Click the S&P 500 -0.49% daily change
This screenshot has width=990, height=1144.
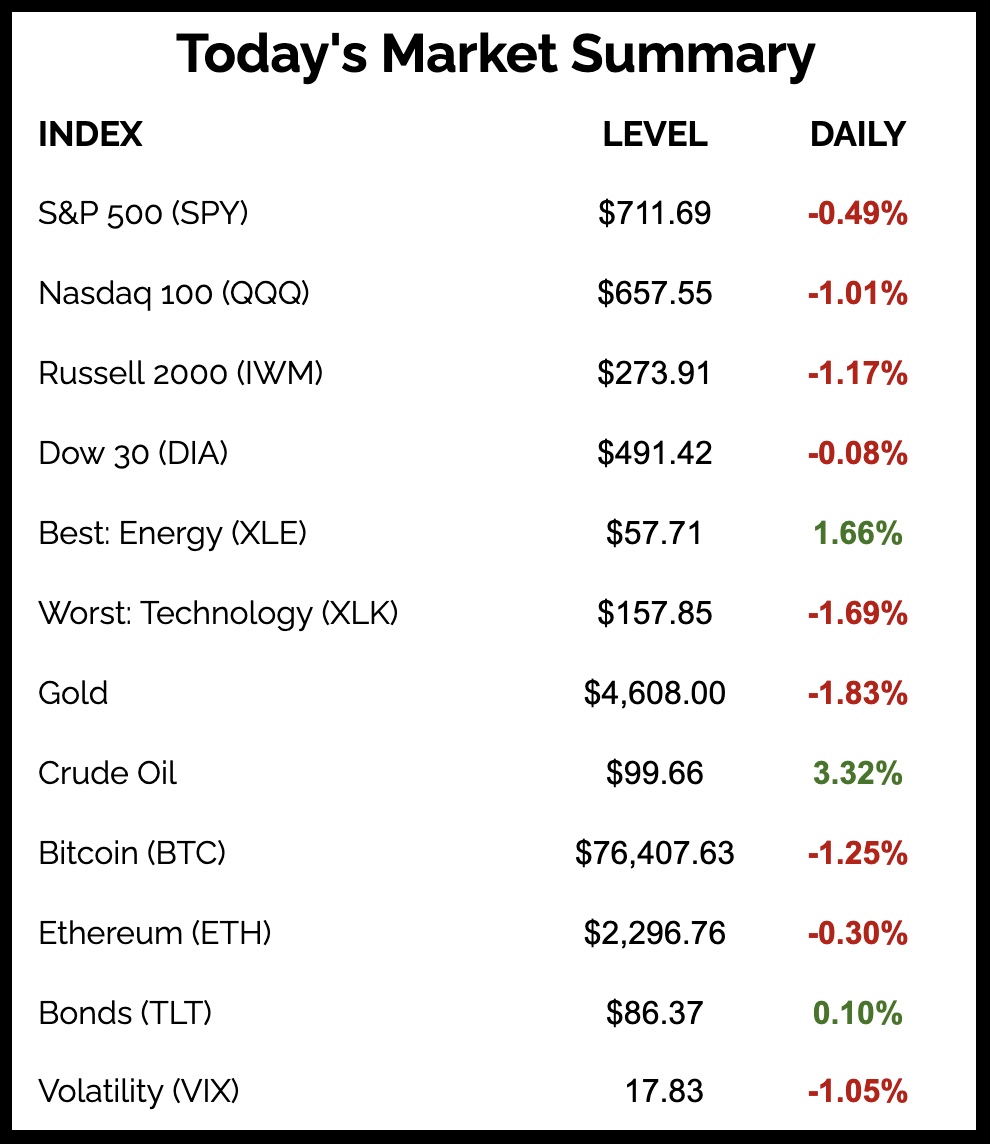[x=857, y=213]
